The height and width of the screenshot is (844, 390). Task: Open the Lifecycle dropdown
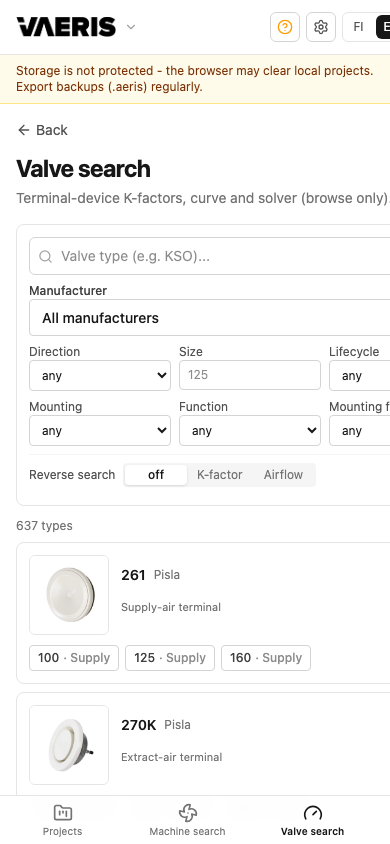pyautogui.click(x=359, y=376)
